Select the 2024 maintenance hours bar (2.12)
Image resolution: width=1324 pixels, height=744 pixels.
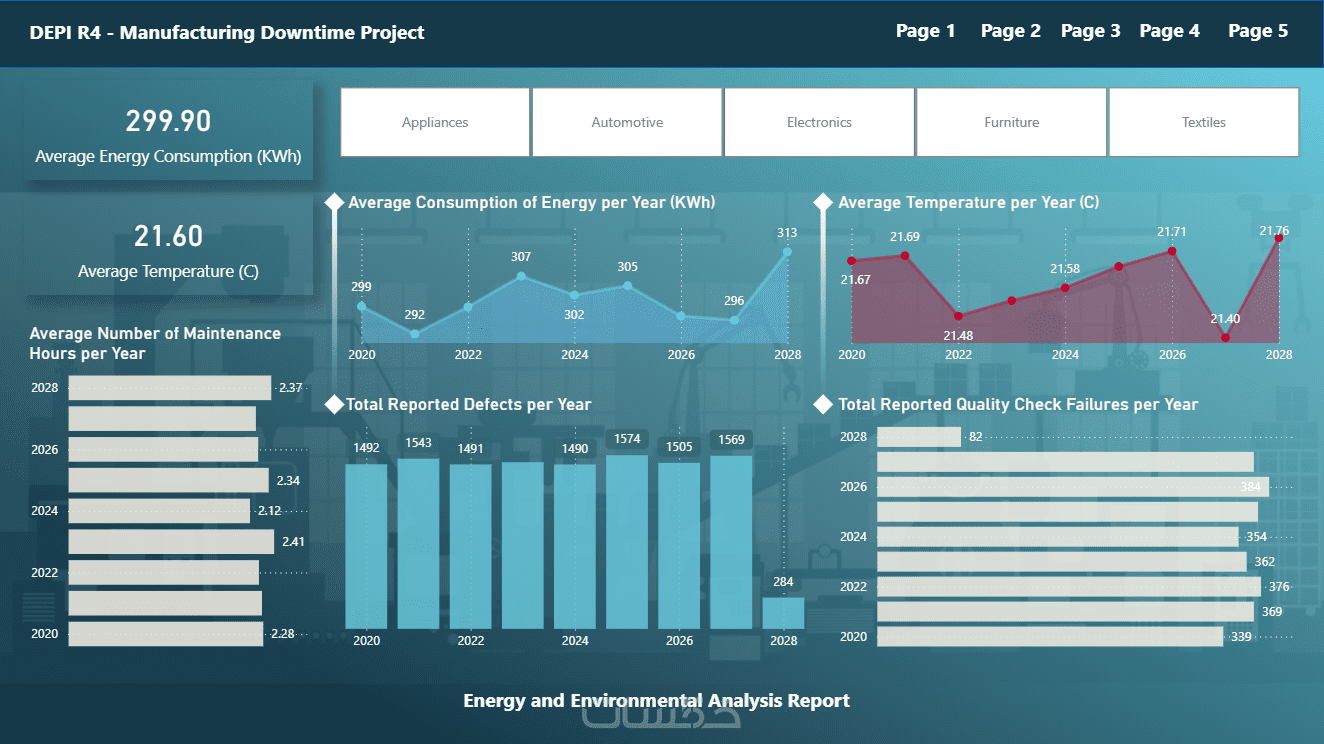click(159, 511)
